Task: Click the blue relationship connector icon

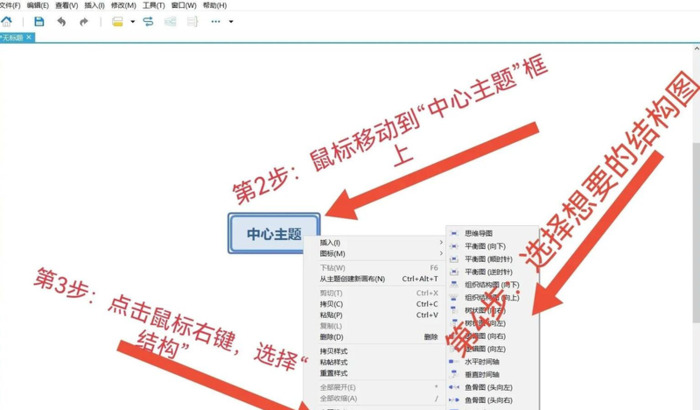Action: 148,21
